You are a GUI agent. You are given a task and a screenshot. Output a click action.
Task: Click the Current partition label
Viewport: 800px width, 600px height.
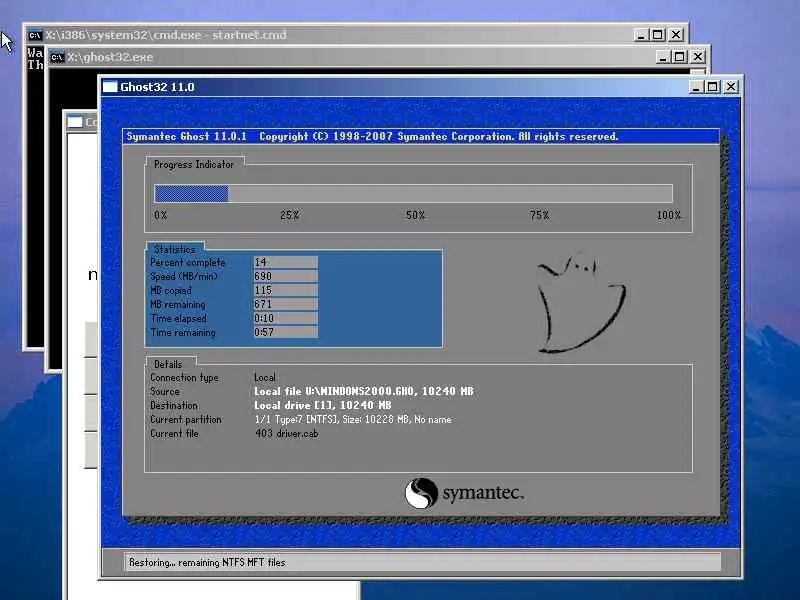click(x=186, y=419)
